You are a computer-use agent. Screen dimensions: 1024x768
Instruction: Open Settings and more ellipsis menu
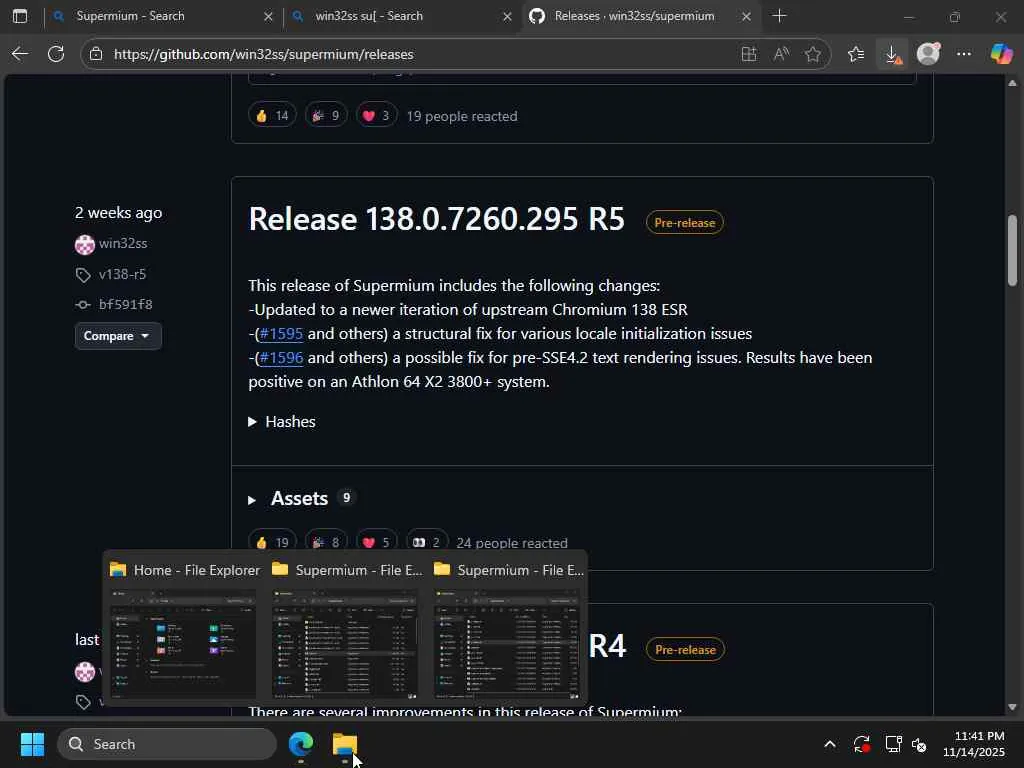point(964,54)
